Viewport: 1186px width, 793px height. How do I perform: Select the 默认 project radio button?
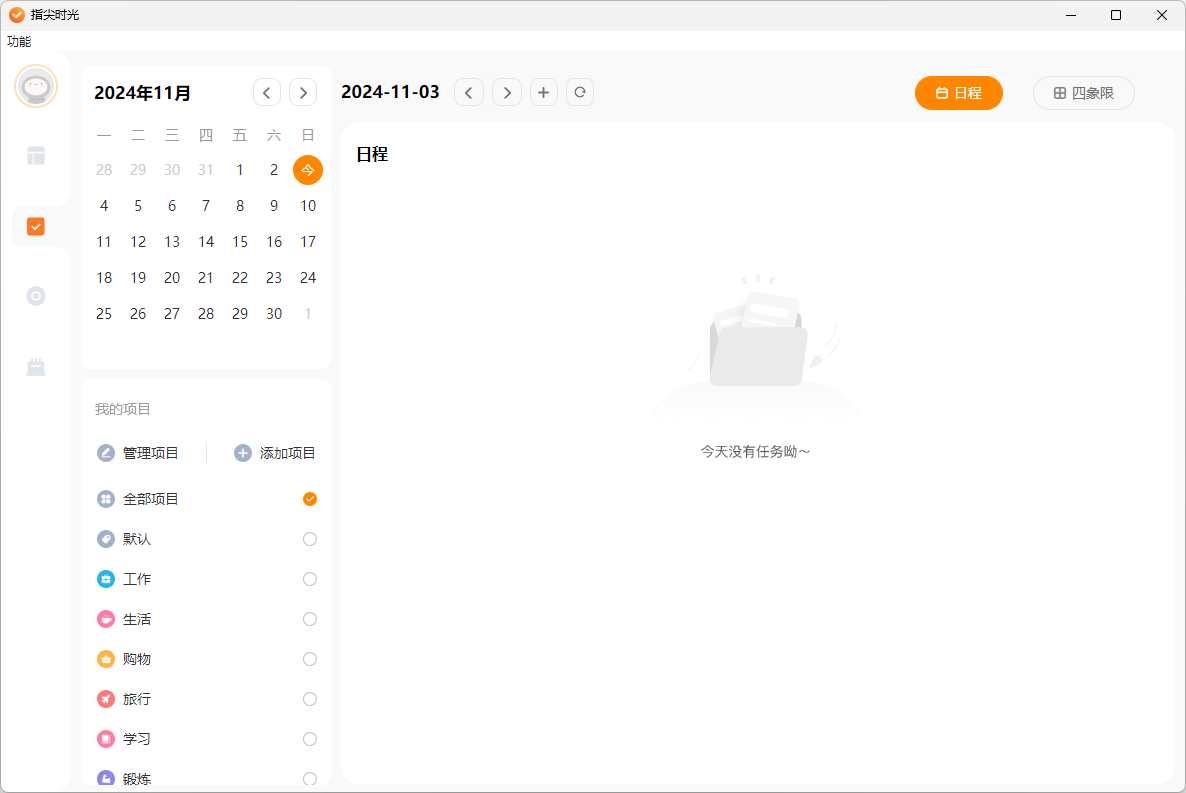(309, 539)
